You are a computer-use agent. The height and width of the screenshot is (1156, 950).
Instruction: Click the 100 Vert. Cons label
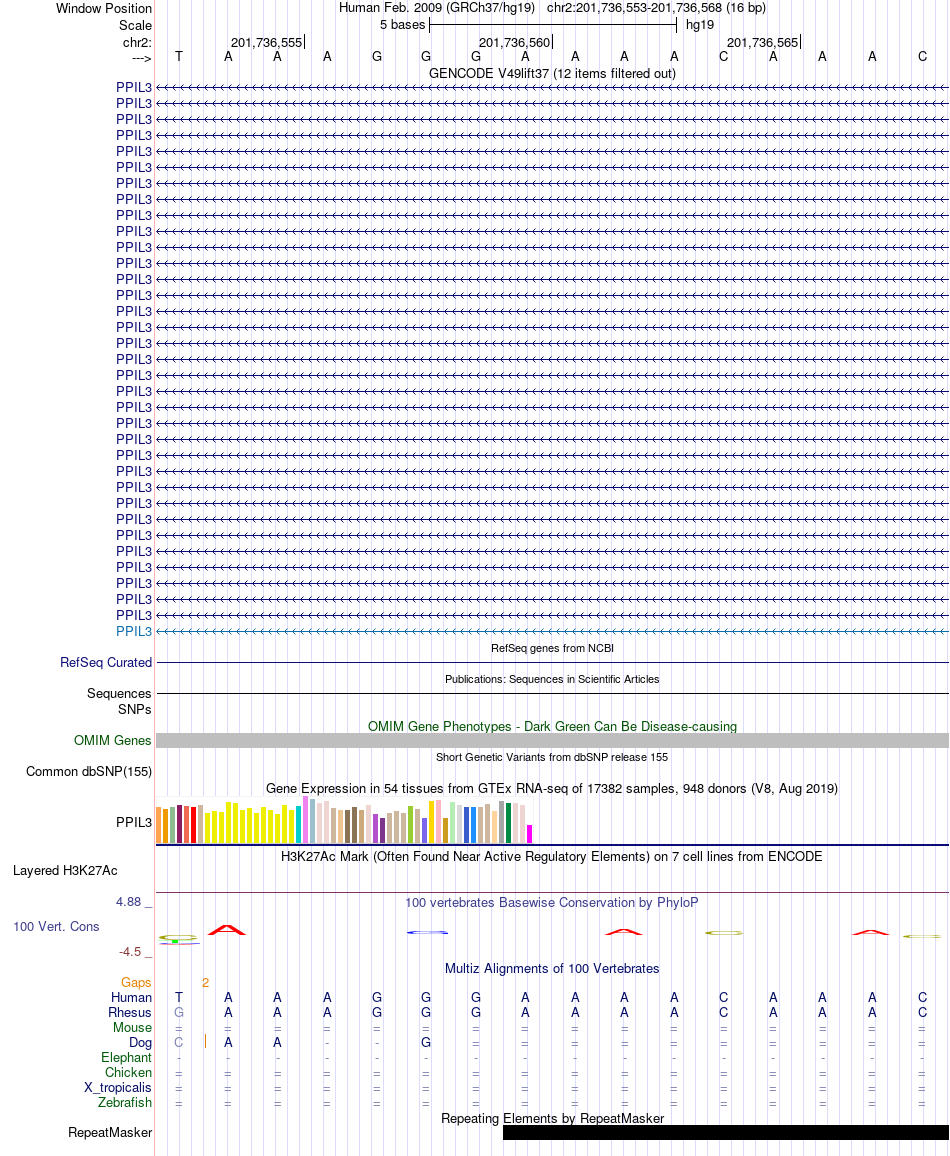point(56,926)
